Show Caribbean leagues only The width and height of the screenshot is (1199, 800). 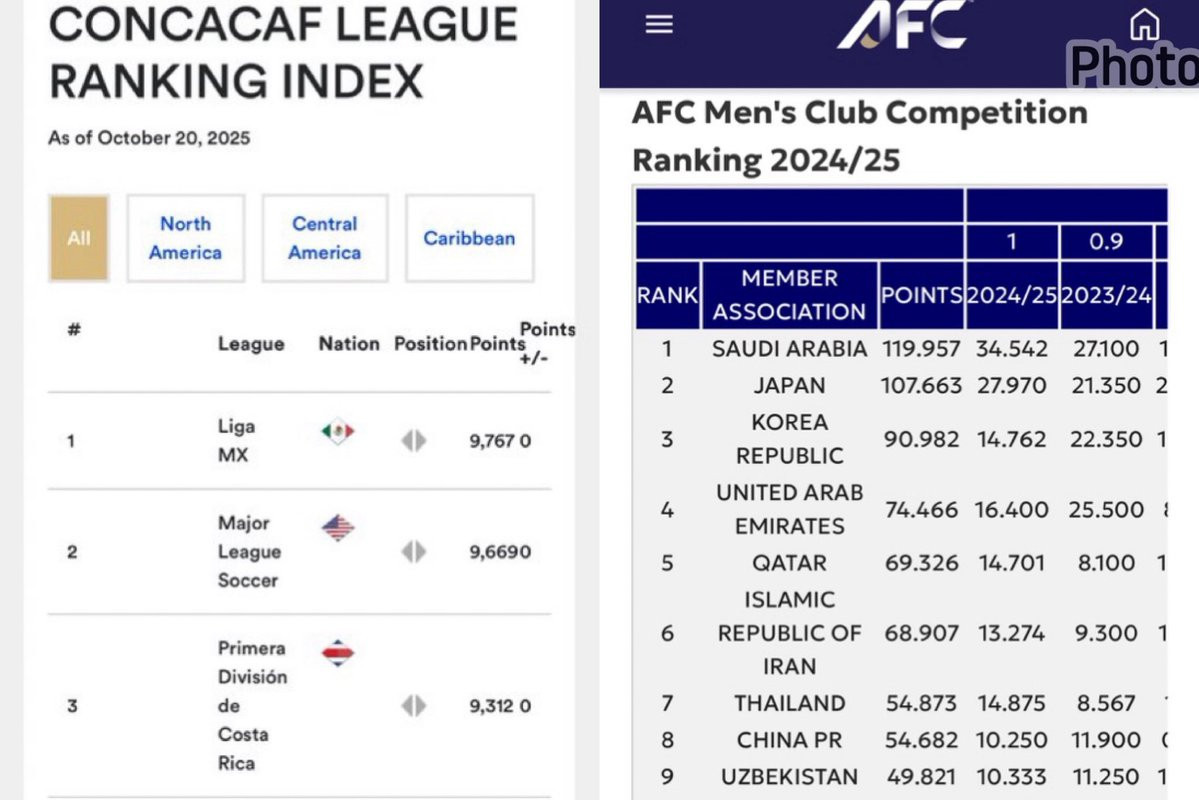[x=470, y=238]
